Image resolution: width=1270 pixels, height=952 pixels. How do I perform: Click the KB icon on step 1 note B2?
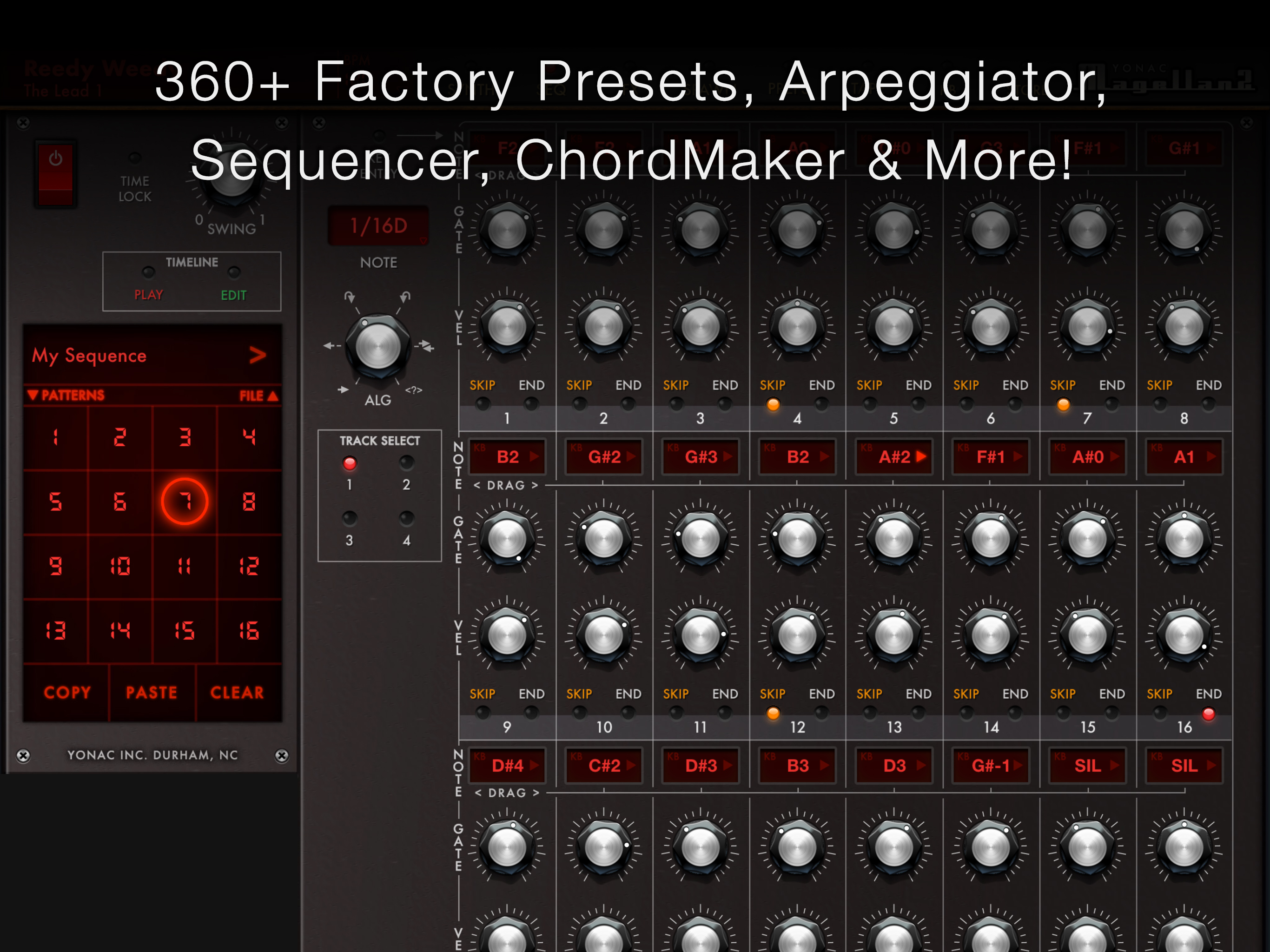click(x=480, y=447)
